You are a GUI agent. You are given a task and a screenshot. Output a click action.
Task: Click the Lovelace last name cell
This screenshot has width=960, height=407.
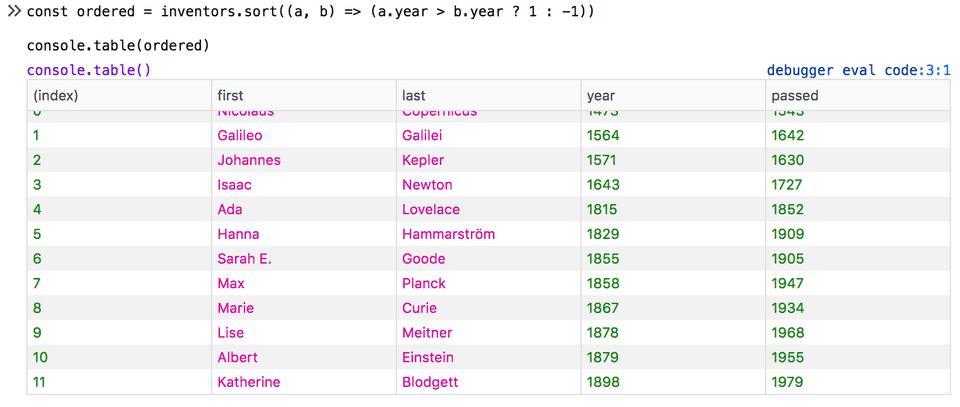pyautogui.click(x=431, y=210)
